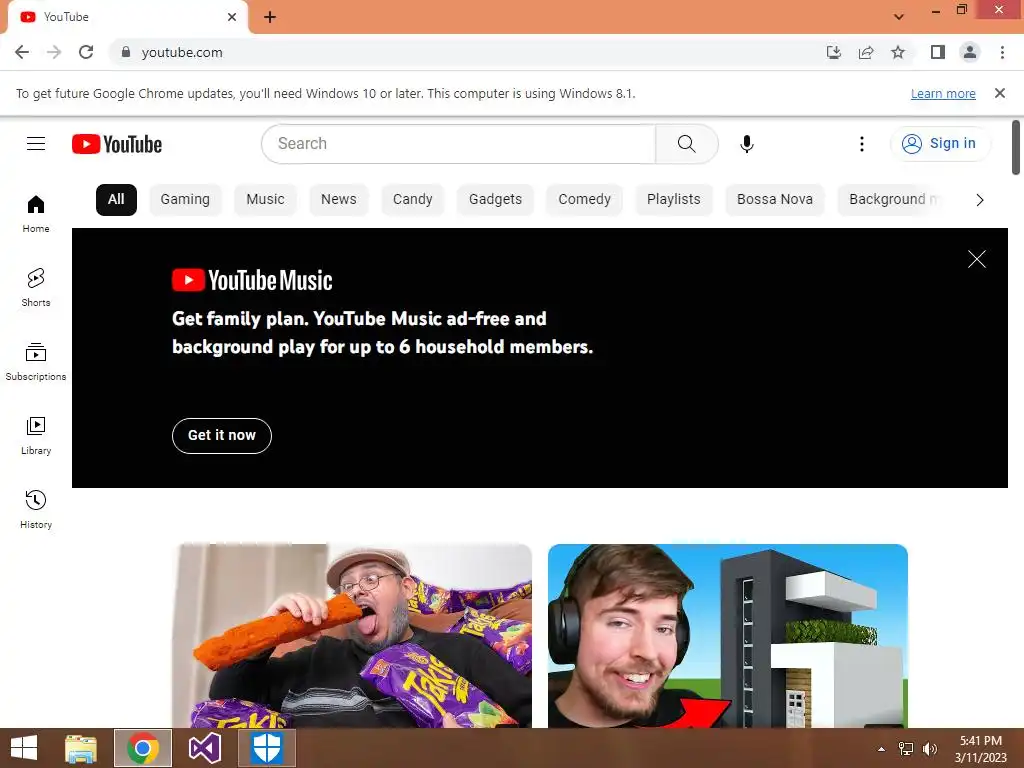
Task: Click the install app icon in address bar
Action: [833, 52]
